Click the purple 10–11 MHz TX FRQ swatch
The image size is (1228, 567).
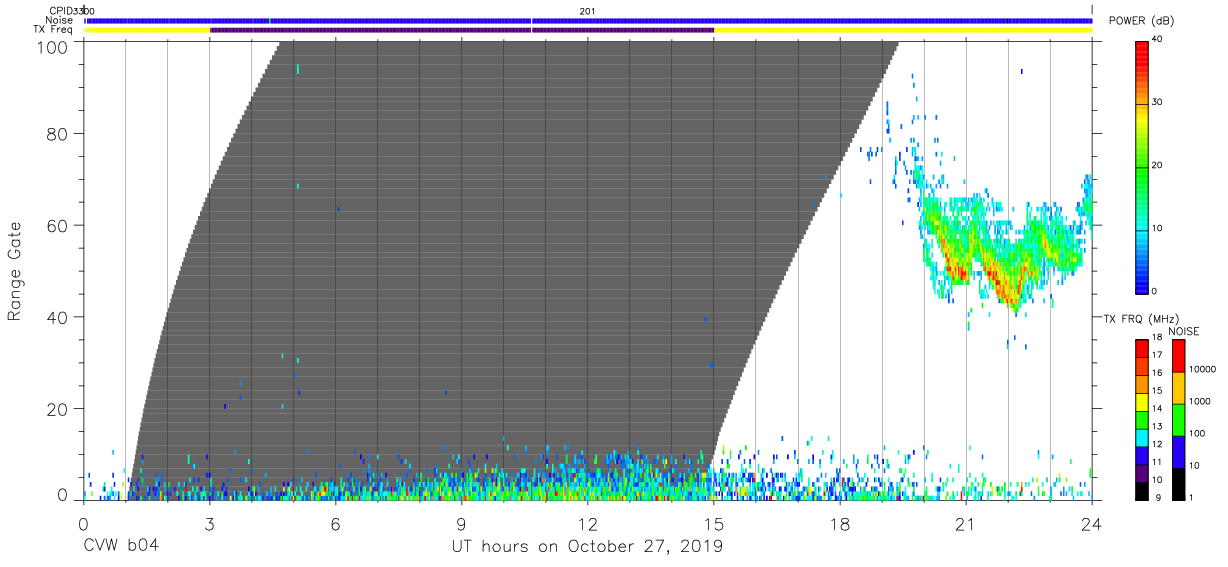1142,473
